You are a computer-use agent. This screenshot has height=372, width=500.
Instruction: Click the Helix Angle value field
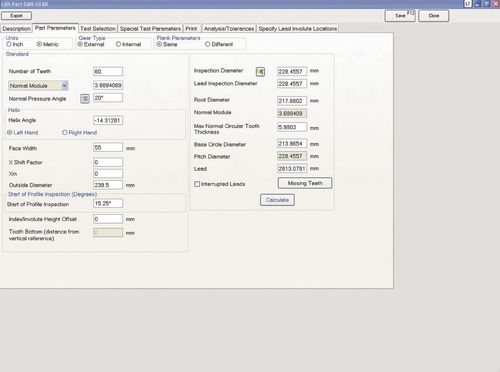108,120
